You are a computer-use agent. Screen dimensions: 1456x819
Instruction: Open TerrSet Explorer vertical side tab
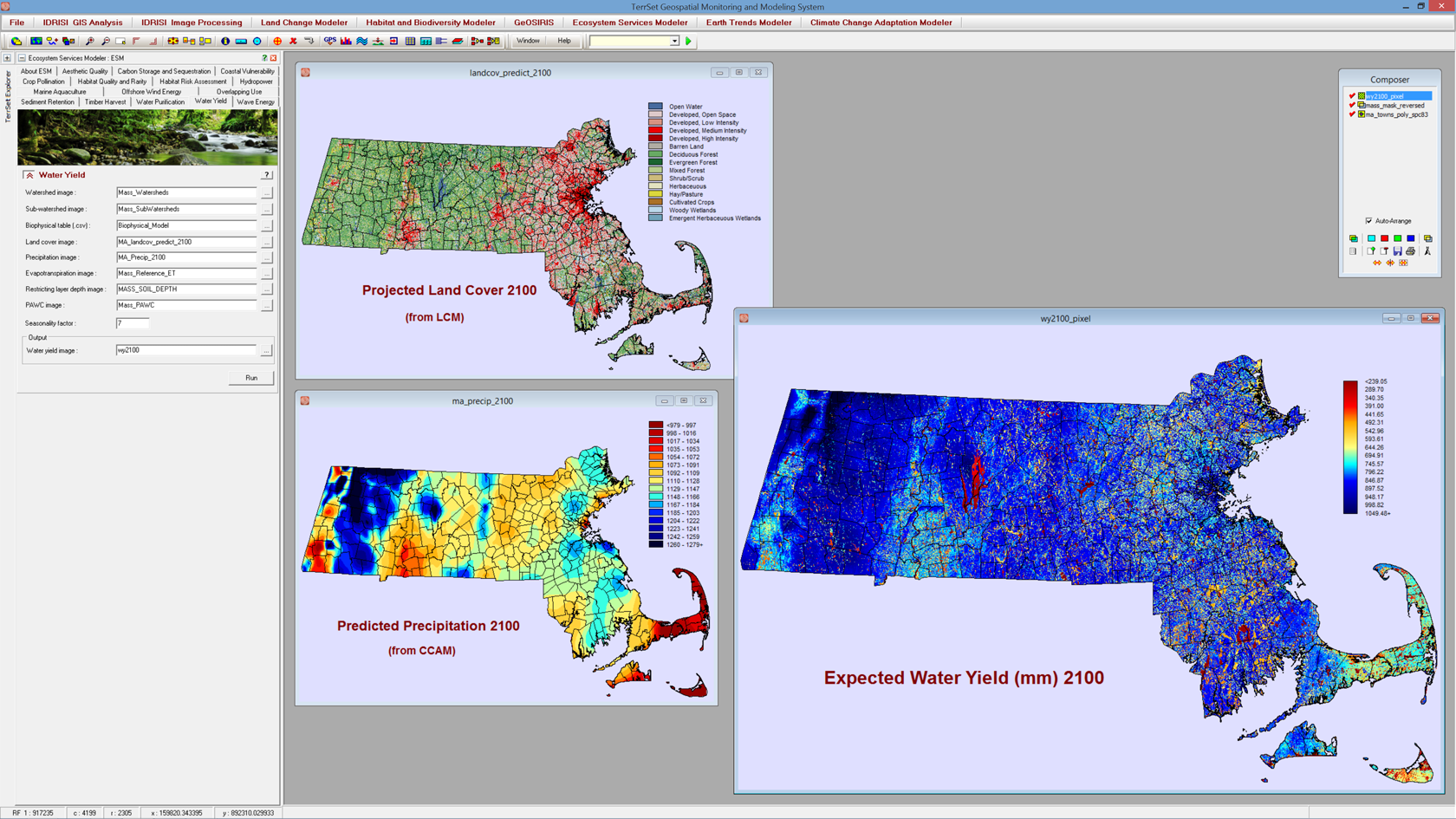tap(8, 96)
